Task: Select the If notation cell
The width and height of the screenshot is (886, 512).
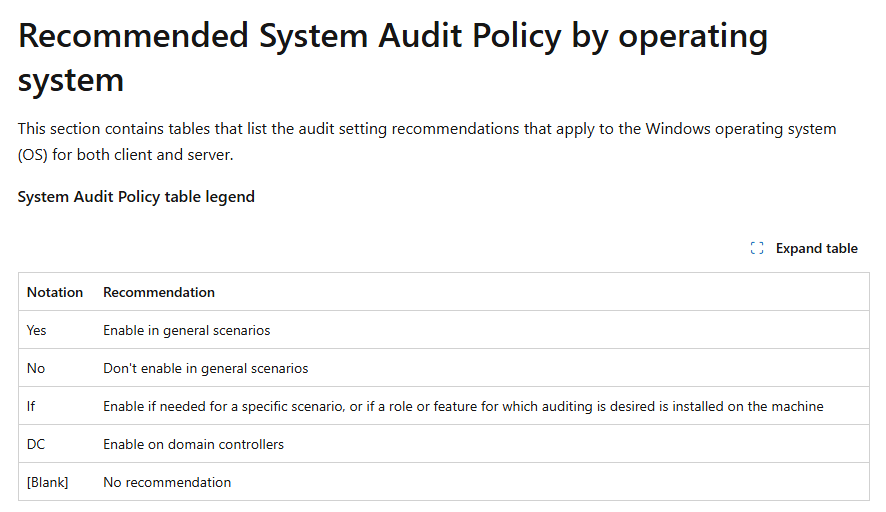Action: coord(31,406)
